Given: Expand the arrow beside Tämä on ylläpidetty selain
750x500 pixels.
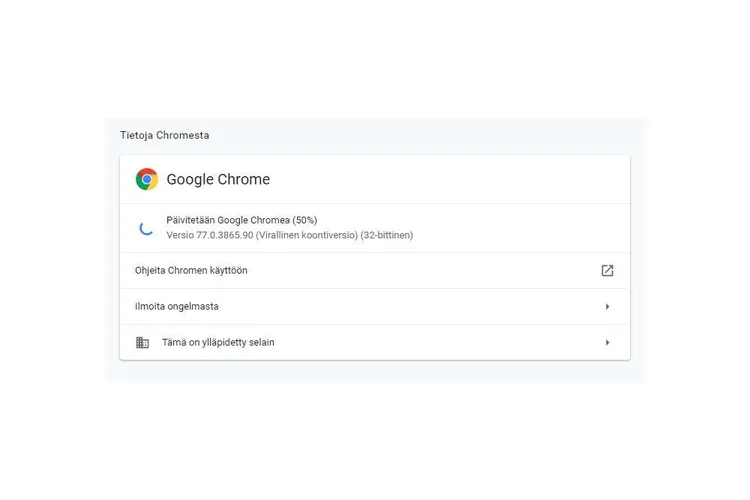Looking at the screenshot, I should (607, 343).
